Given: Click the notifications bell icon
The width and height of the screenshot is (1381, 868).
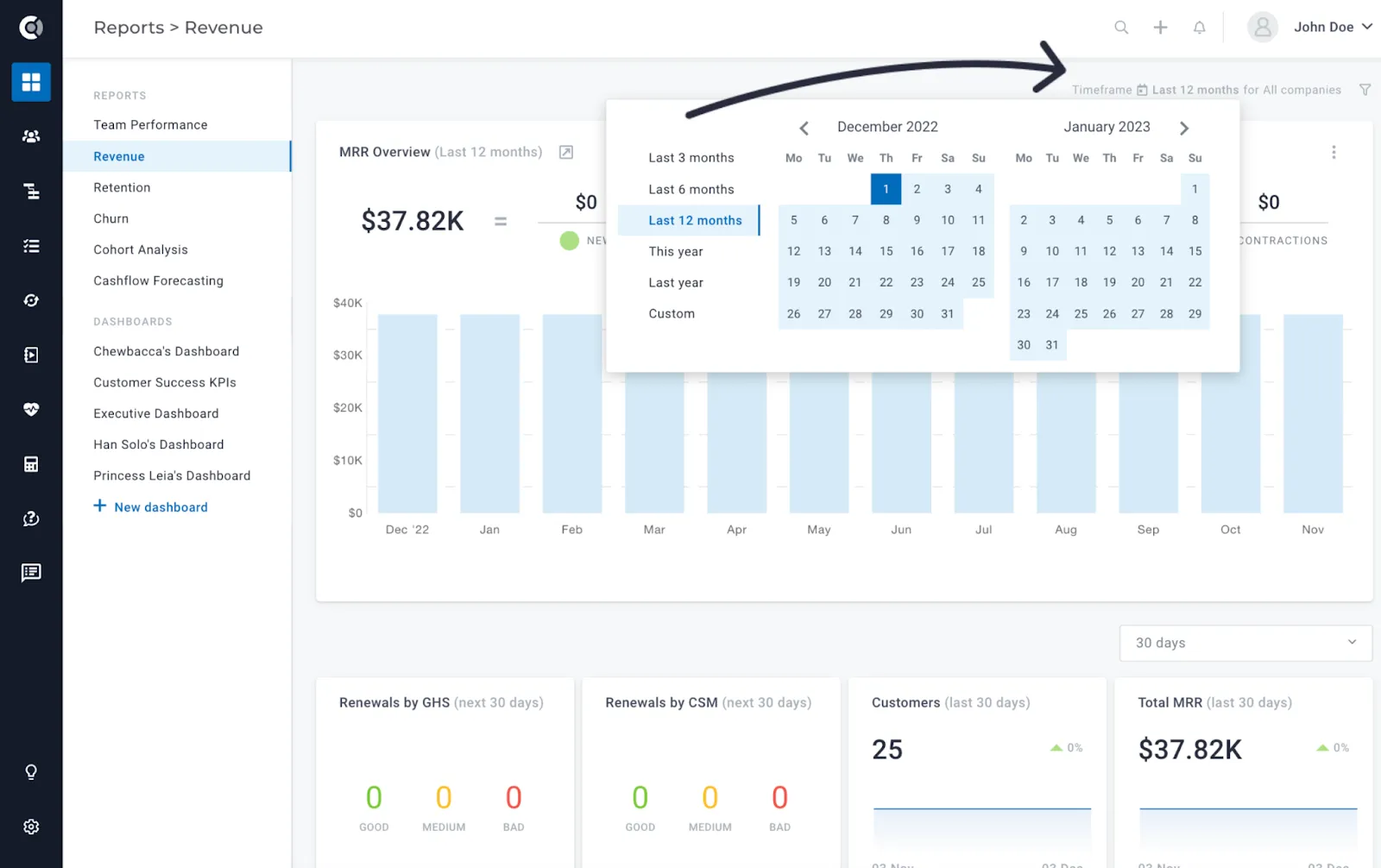Looking at the screenshot, I should coord(1199,28).
